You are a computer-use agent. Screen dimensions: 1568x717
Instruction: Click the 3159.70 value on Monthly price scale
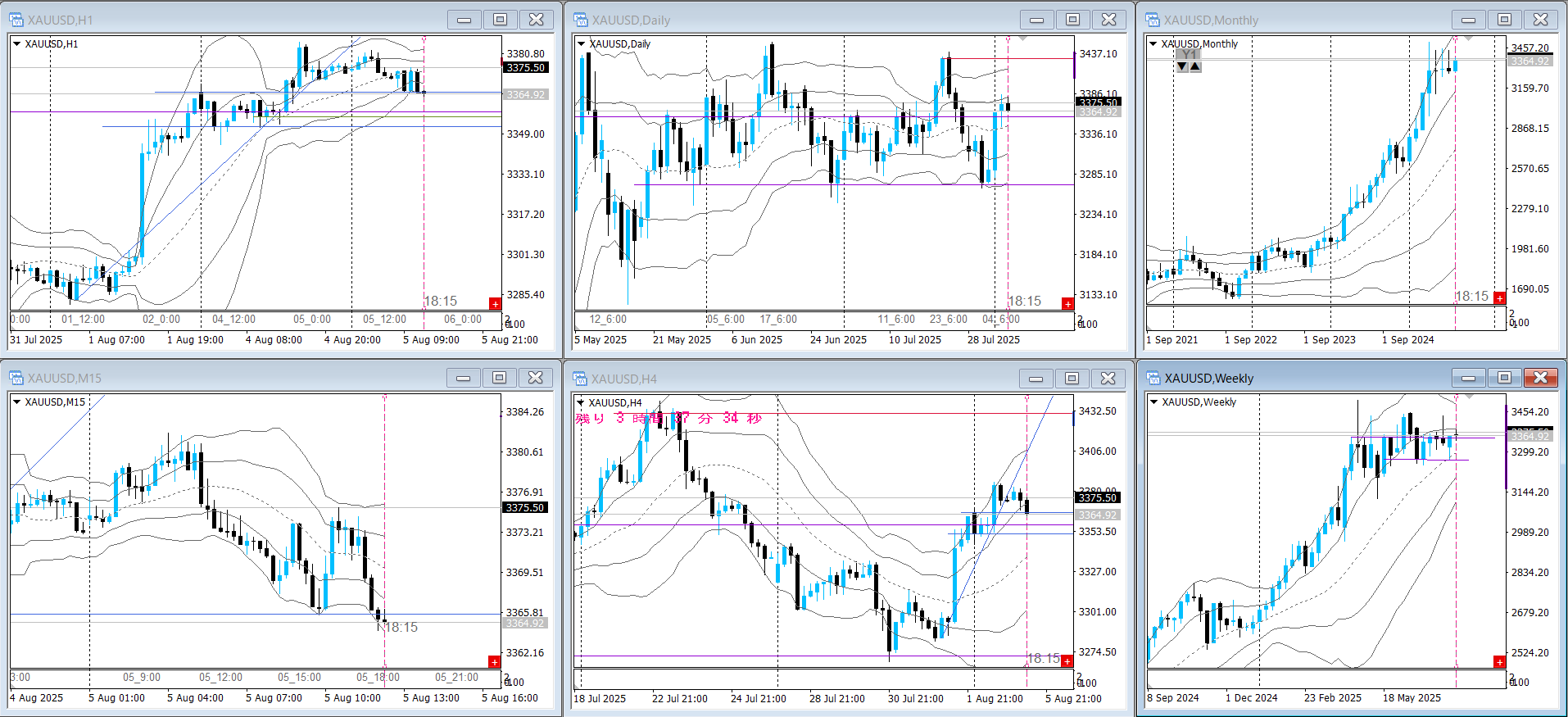pos(1530,88)
